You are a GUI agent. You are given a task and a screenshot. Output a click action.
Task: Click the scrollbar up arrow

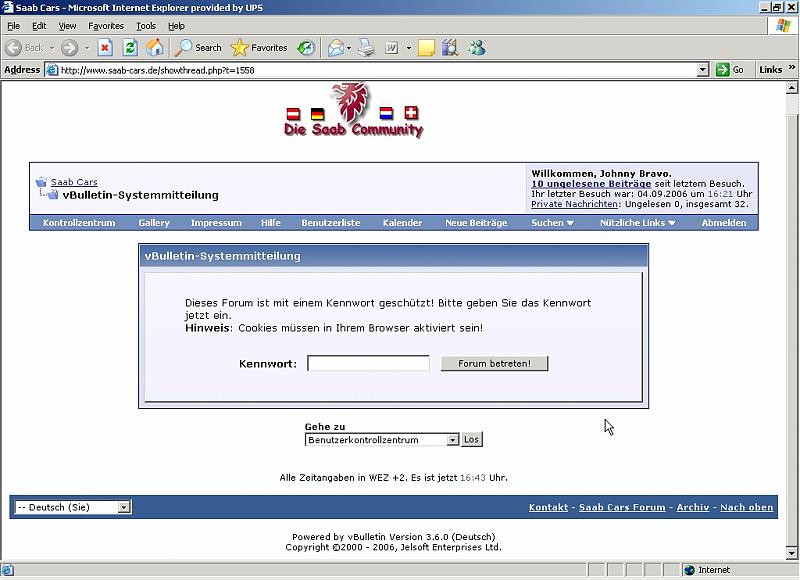[x=792, y=88]
